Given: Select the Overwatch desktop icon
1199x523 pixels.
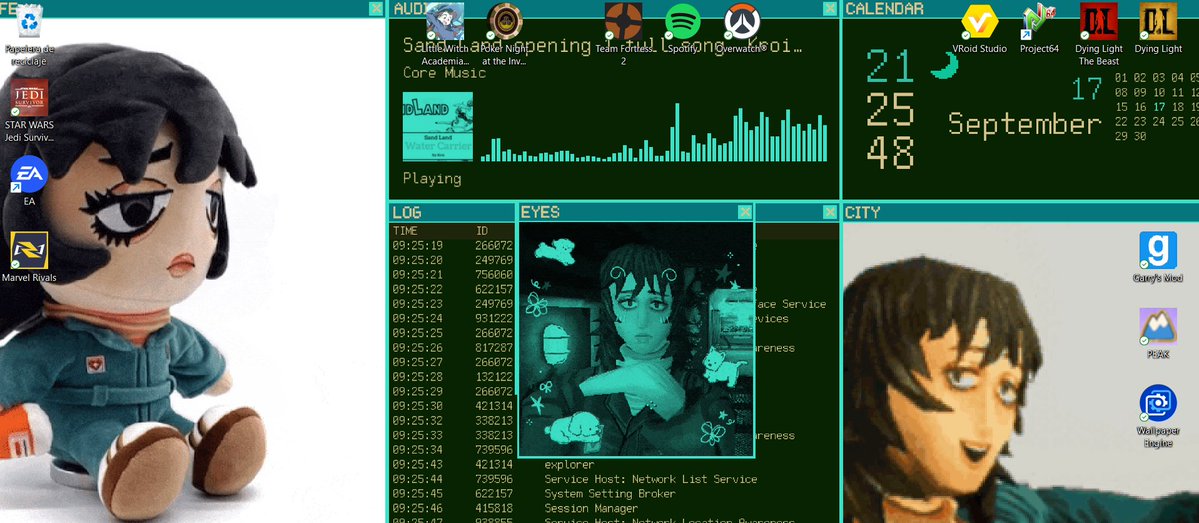Looking at the screenshot, I should point(742,28).
